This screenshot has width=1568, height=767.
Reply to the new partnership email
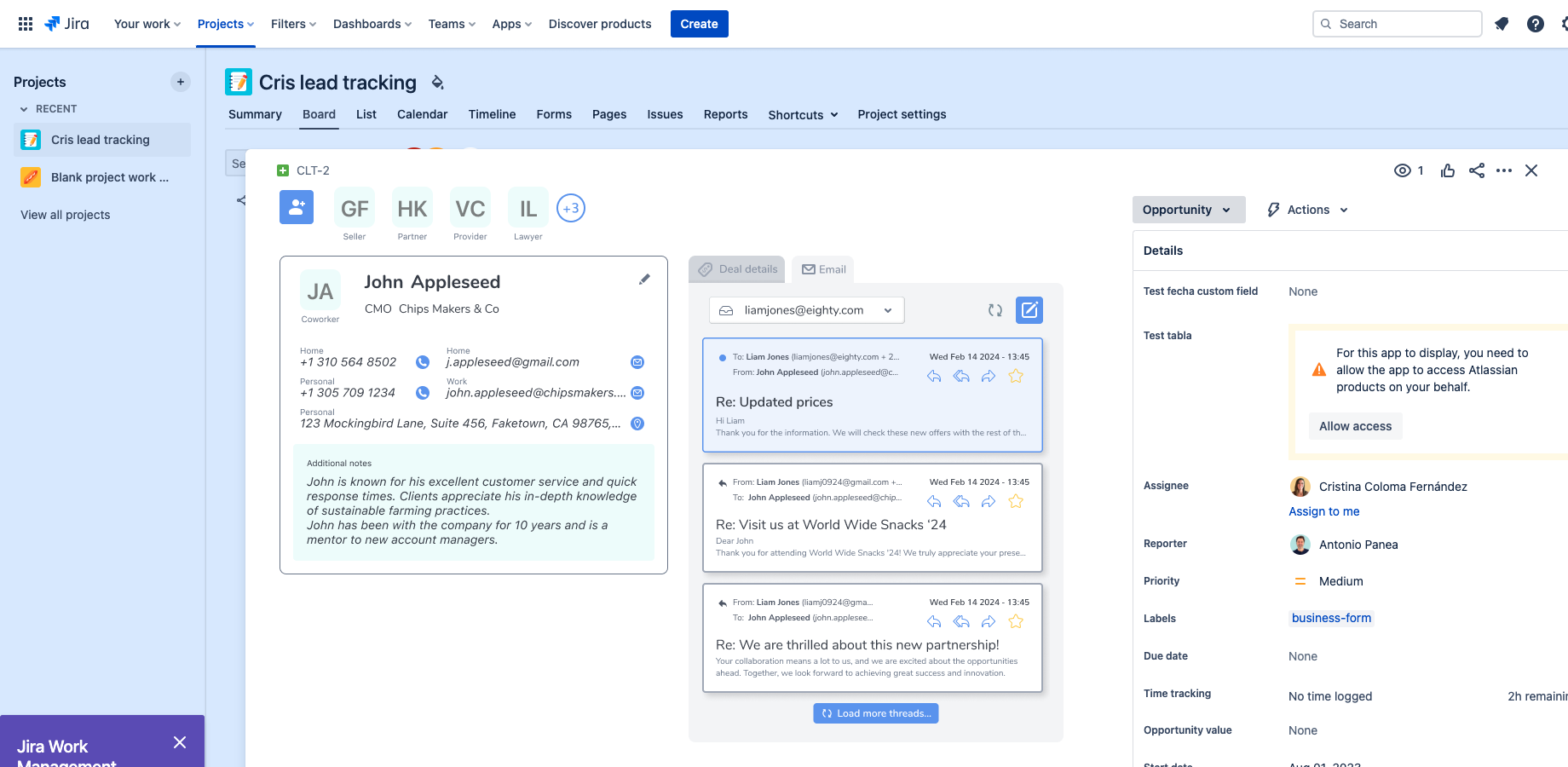(934, 621)
